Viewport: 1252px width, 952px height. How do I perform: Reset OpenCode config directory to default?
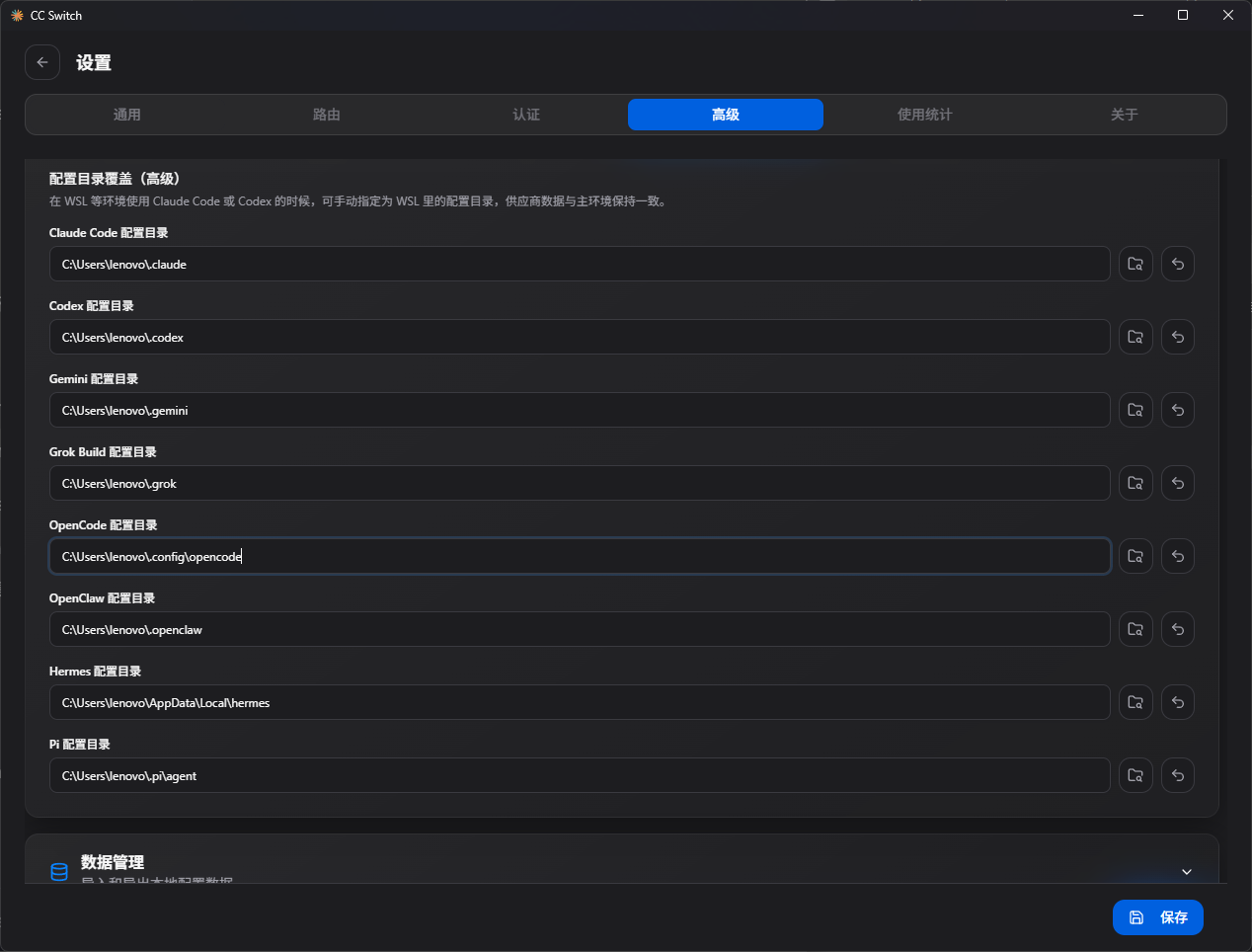pyautogui.click(x=1178, y=556)
